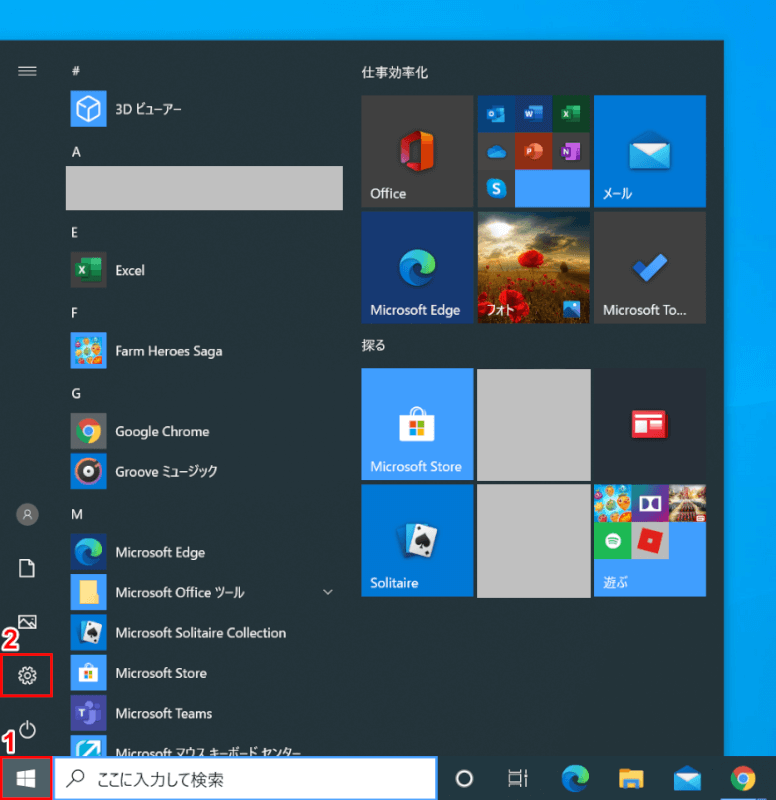
Task: Expand the Microsoft Office ツール folder
Action: pos(204,592)
